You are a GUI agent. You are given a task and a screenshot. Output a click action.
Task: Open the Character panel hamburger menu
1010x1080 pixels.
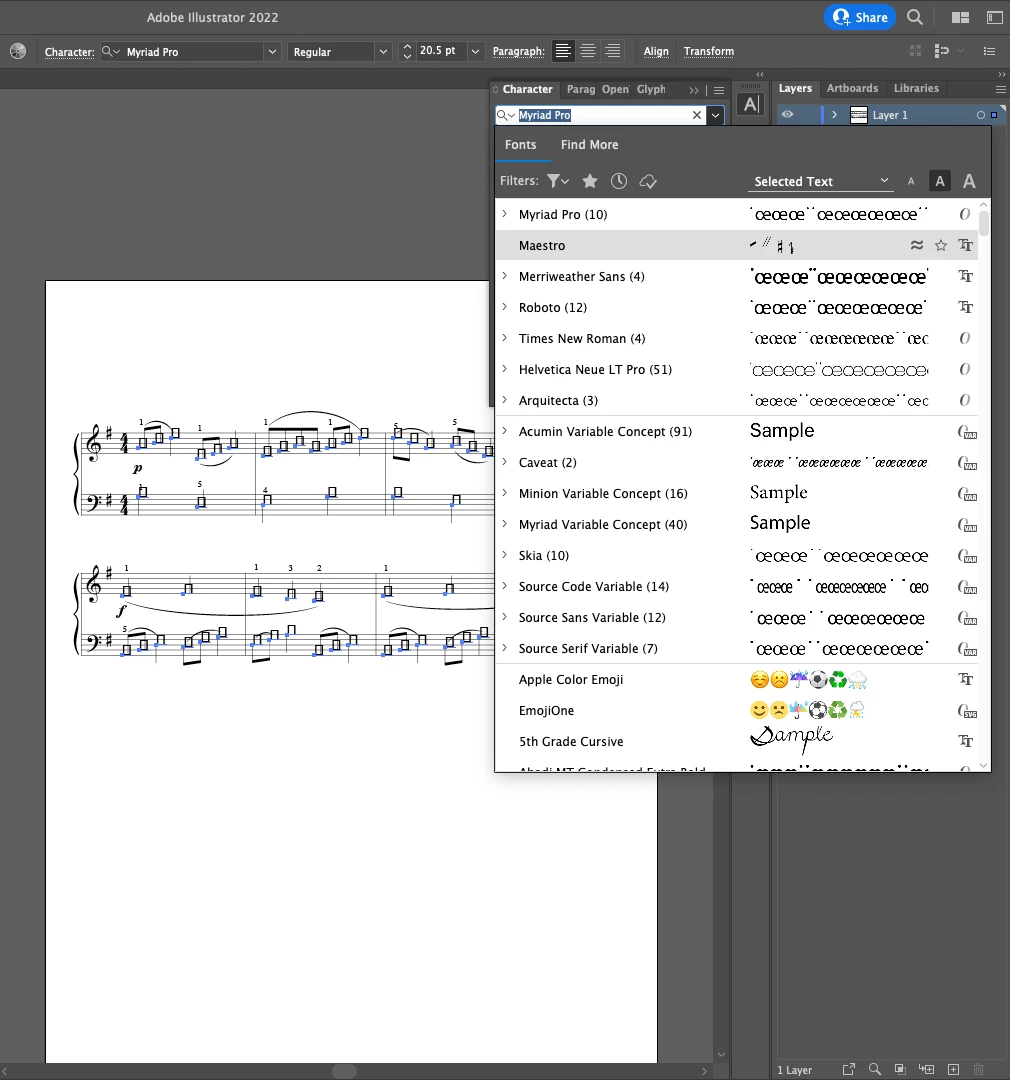point(719,90)
